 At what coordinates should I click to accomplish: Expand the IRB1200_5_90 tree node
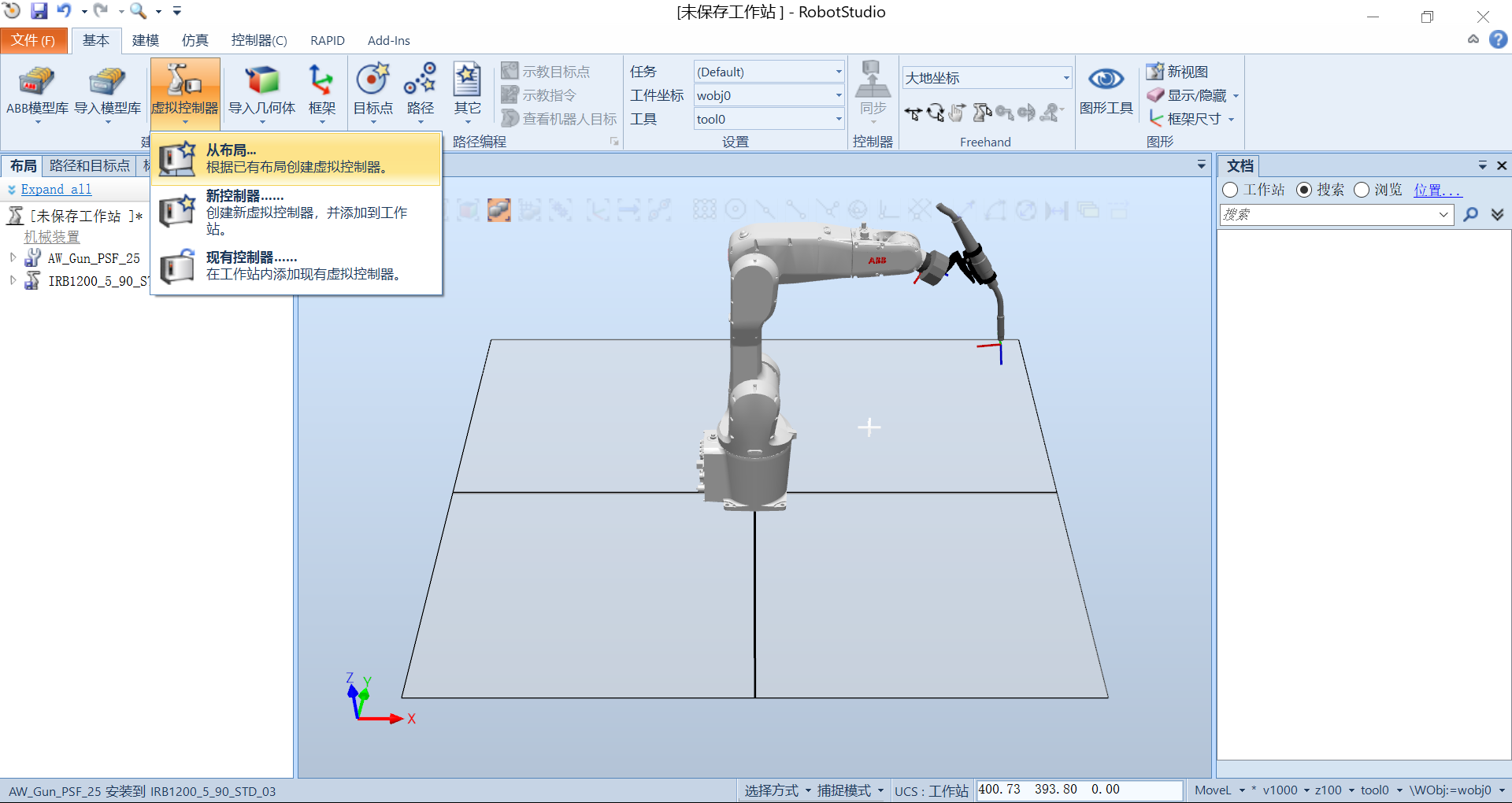click(13, 280)
